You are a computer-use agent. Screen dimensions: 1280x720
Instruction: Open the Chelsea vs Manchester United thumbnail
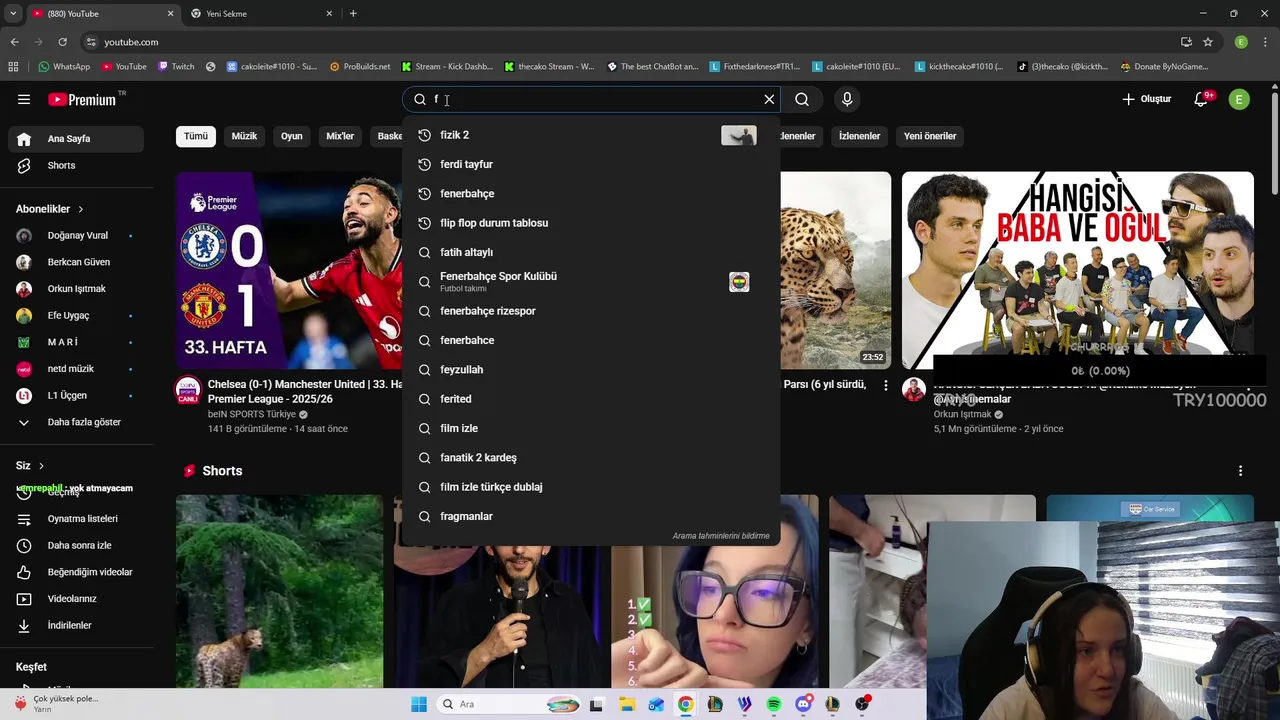click(x=289, y=270)
